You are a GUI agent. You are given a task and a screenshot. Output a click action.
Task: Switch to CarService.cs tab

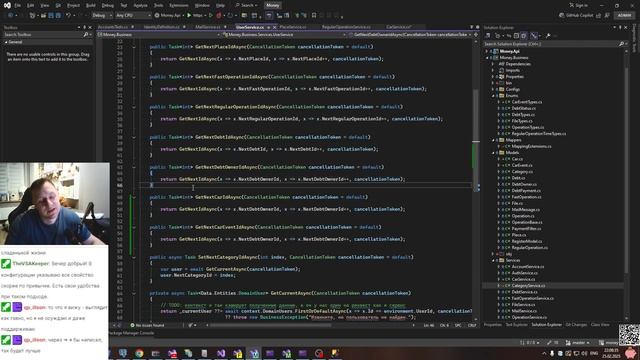[399, 27]
